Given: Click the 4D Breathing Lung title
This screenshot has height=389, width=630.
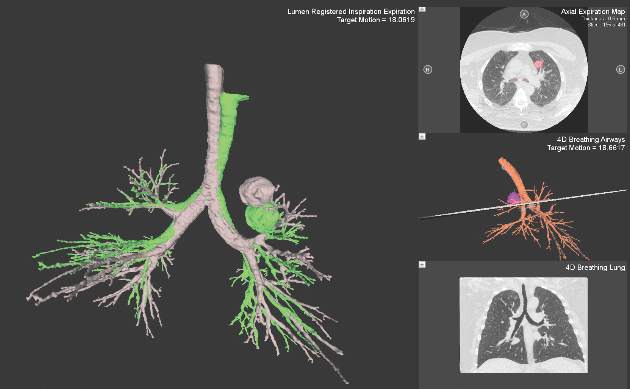Looking at the screenshot, I should 595,267.
